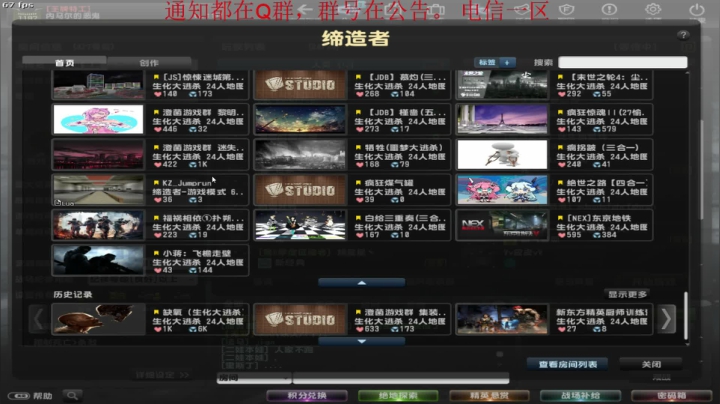Open the 房间 chat channel dropdown
Image resolution: width=720 pixels, height=404 pixels.
254,378
